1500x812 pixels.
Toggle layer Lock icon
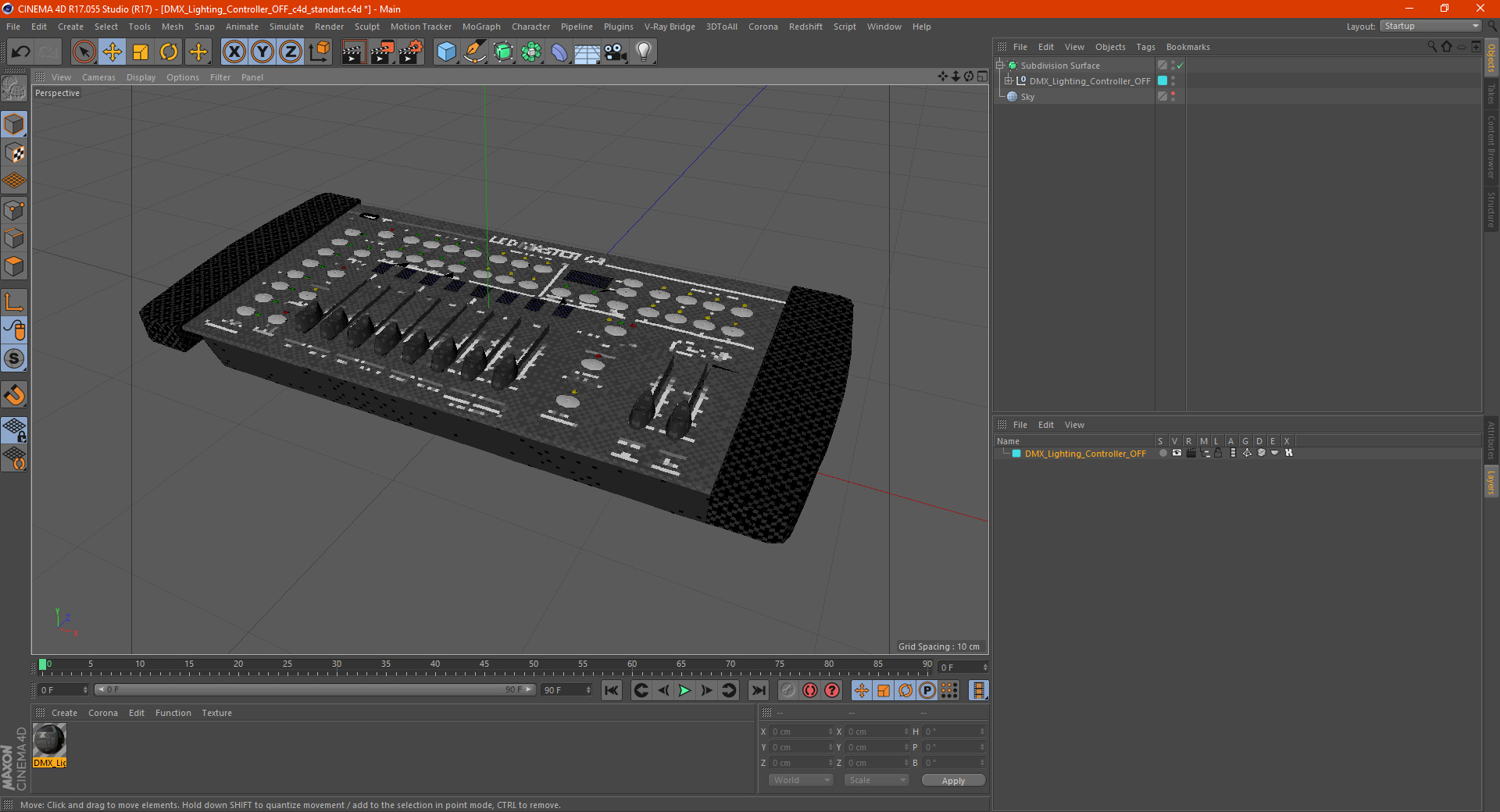pos(1218,453)
